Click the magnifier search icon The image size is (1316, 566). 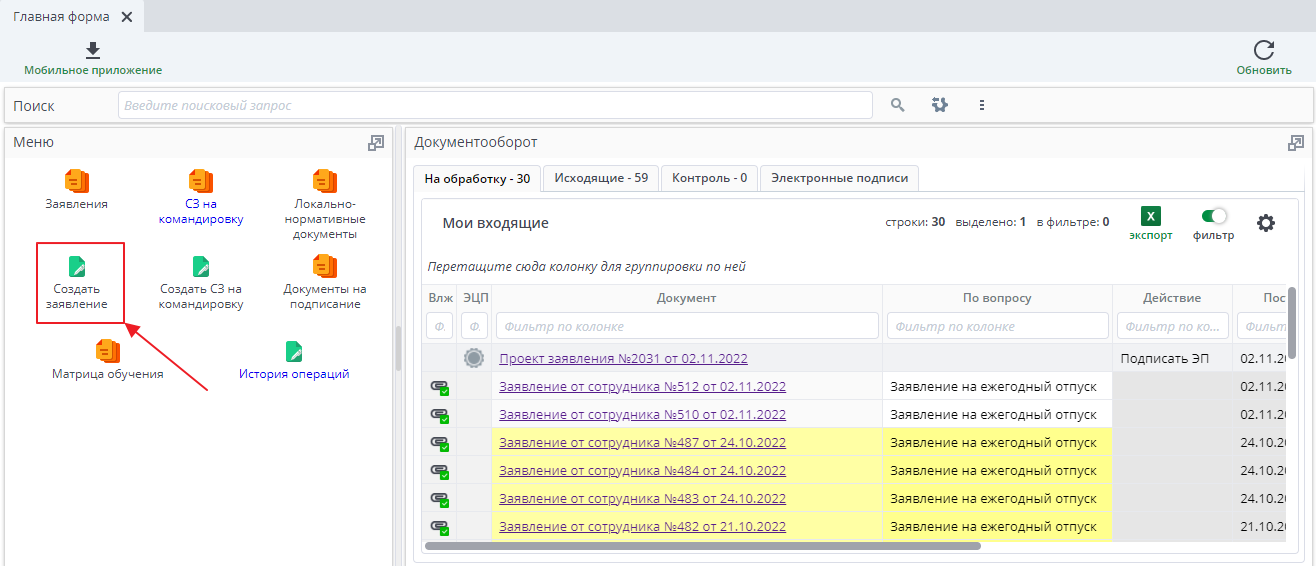tap(897, 105)
